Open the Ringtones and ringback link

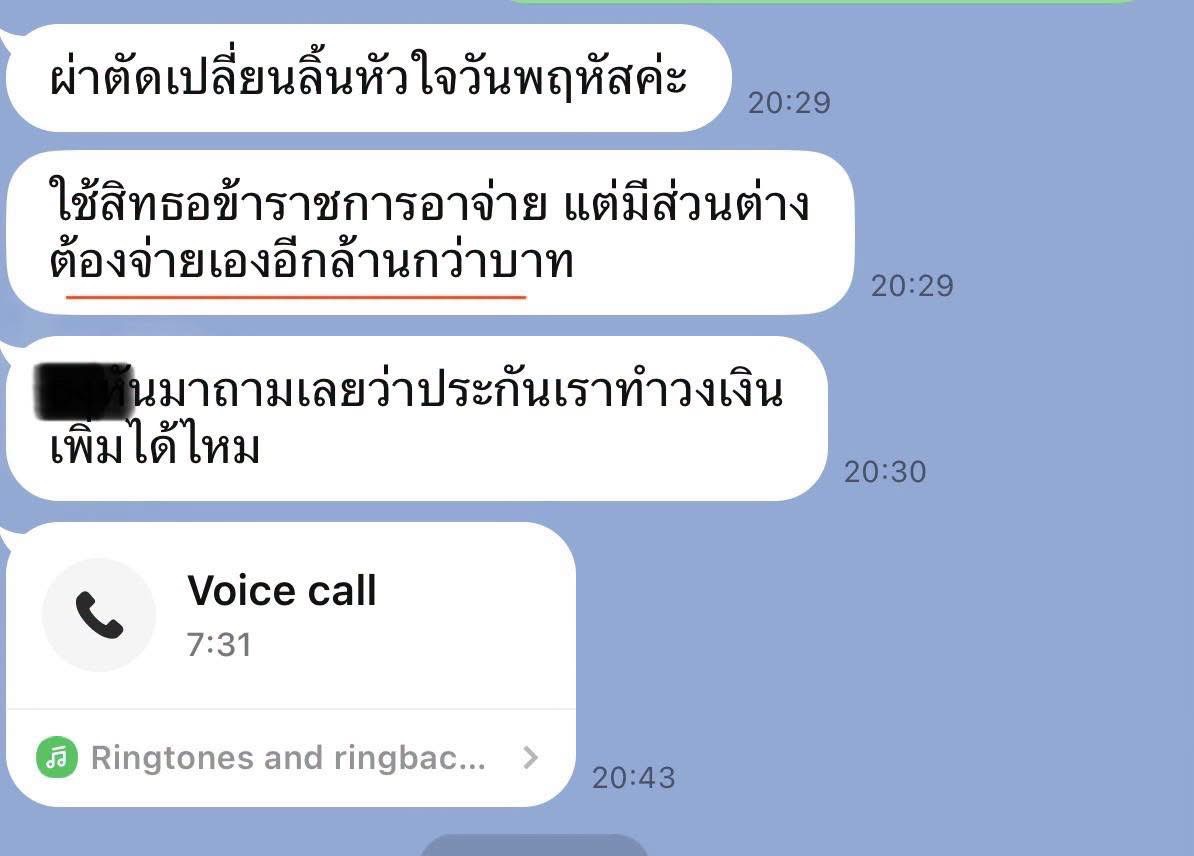click(289, 758)
